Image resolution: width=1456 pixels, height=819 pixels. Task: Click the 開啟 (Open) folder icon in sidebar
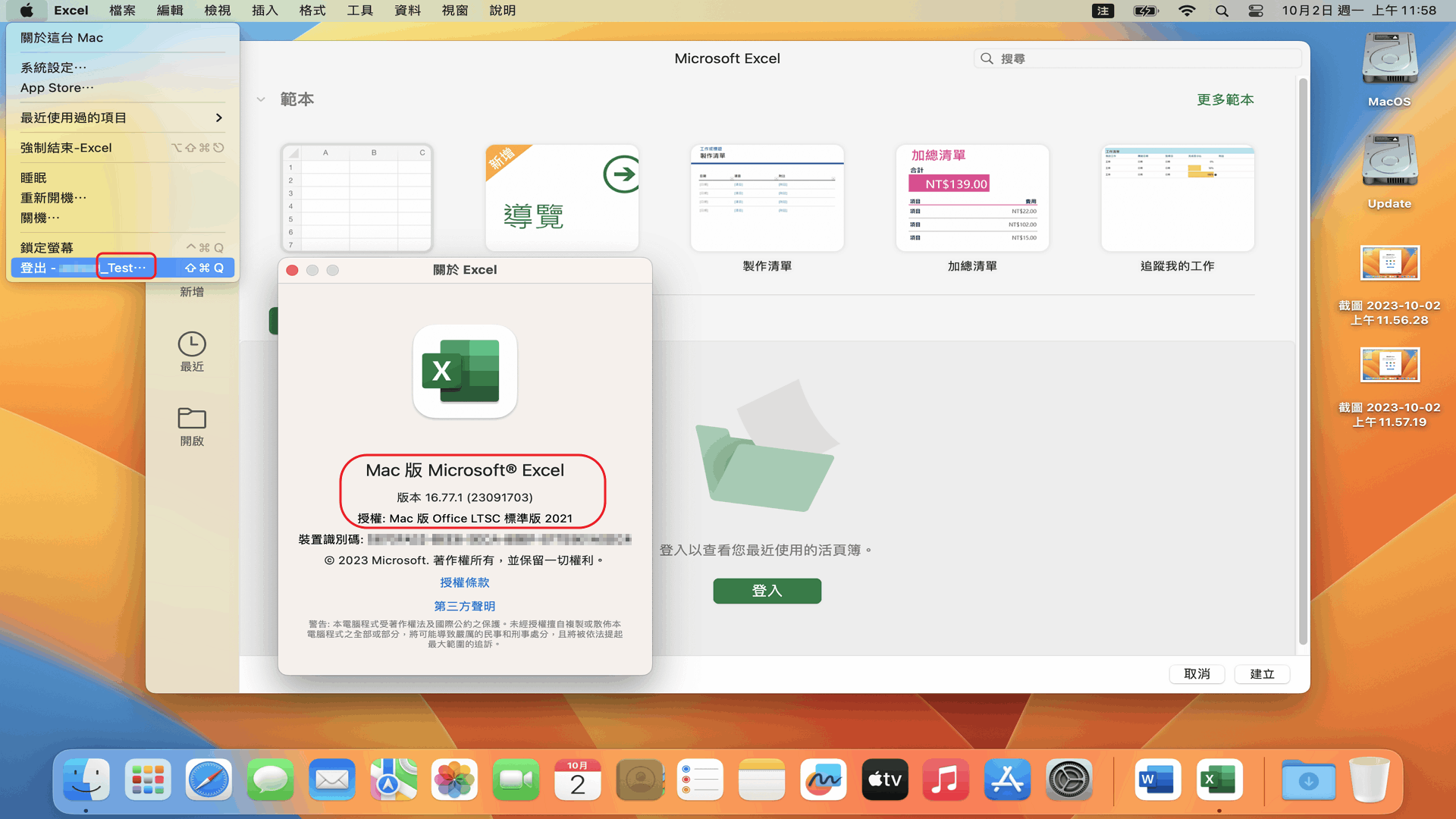tap(192, 419)
